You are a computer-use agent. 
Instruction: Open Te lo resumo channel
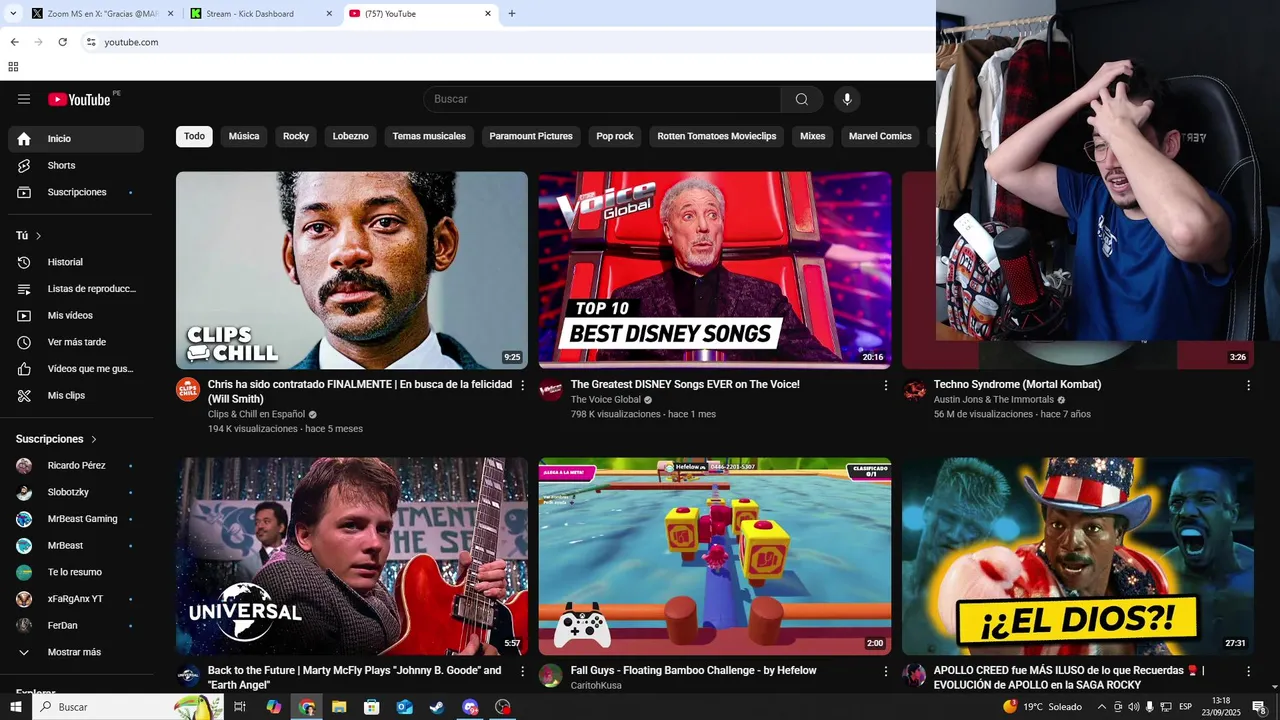coord(76,572)
